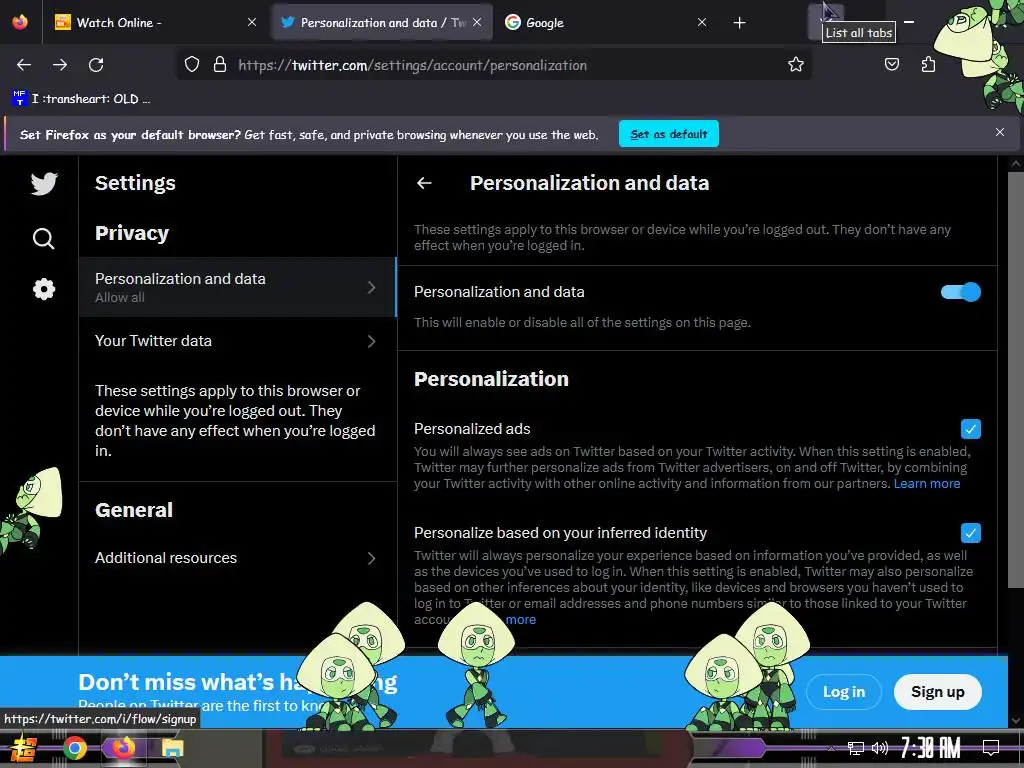Open a new tab with plus icon
This screenshot has width=1024, height=768.
click(739, 23)
